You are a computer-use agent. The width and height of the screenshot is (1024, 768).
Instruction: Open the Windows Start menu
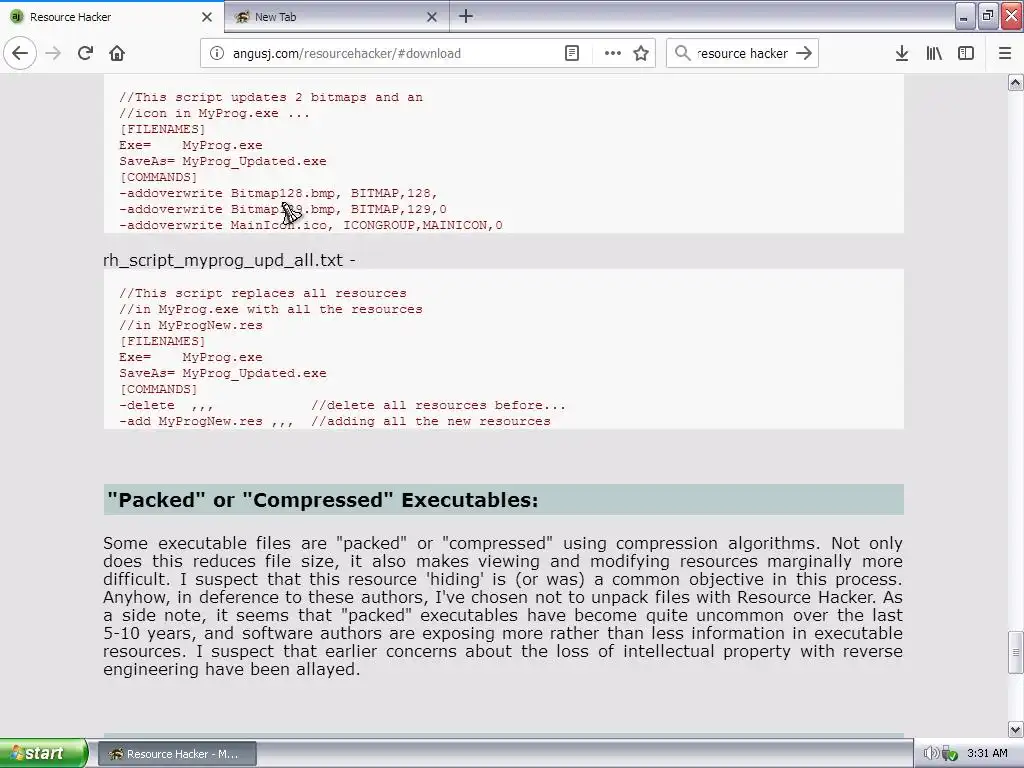point(43,753)
